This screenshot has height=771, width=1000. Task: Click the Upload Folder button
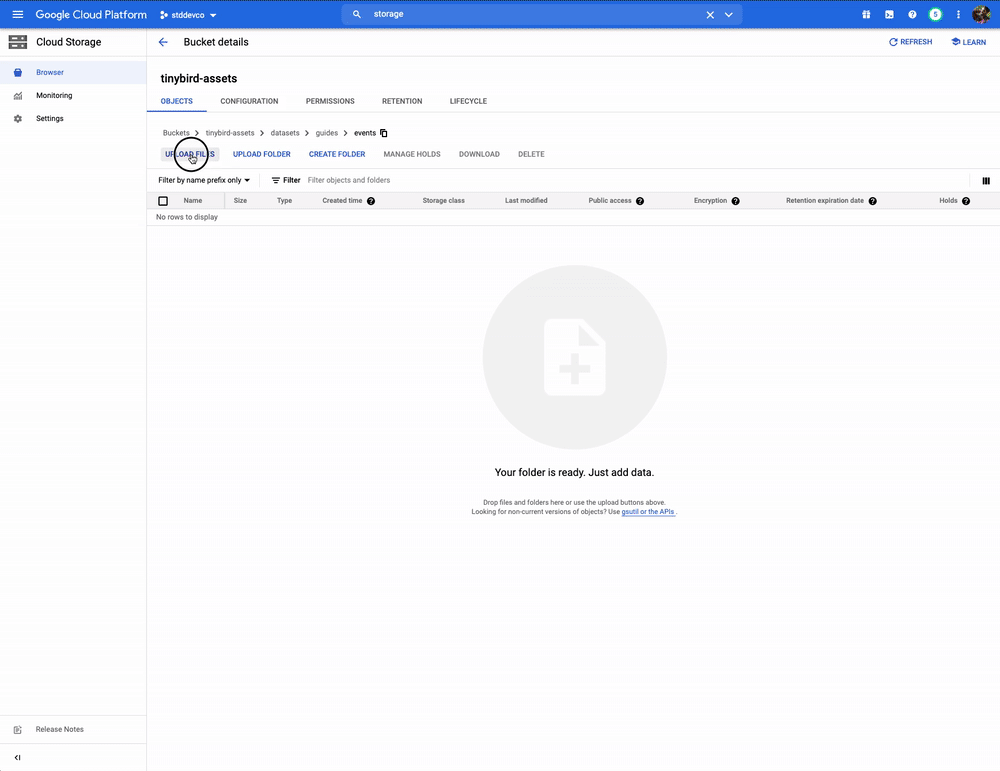point(261,154)
